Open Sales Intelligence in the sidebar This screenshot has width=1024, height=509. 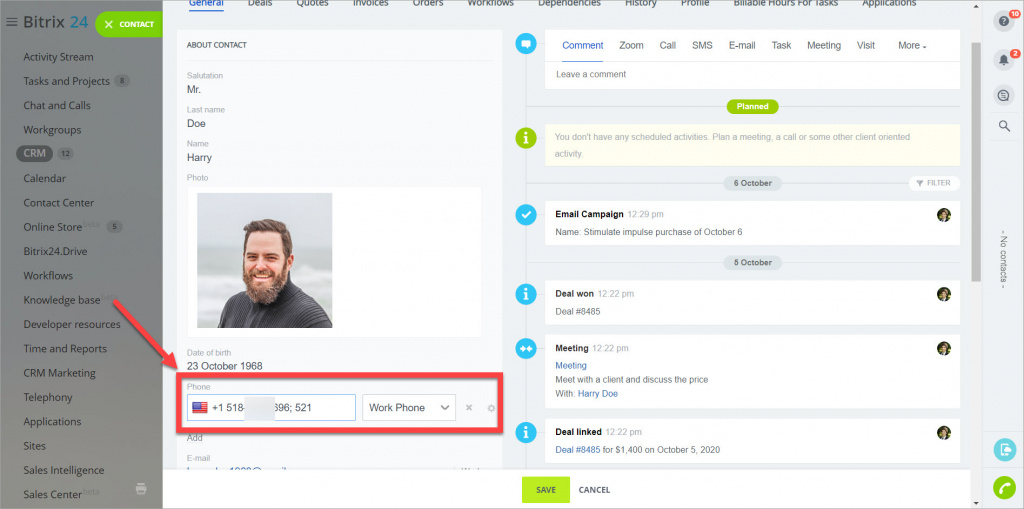(x=63, y=470)
